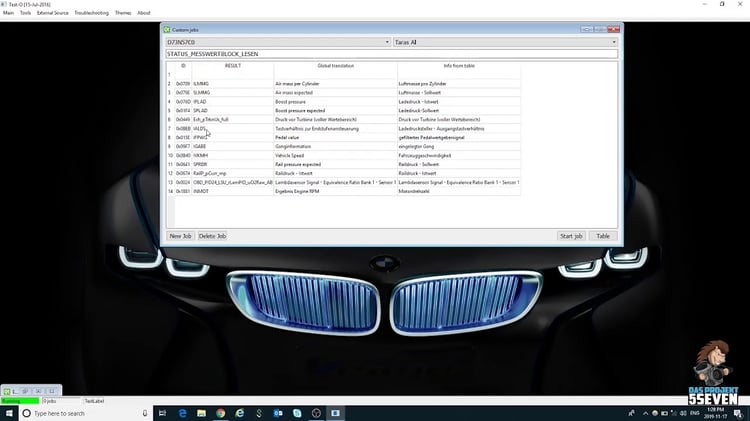Select the 'Motordrehzahl' cell
Viewport: 750px width, 421px height.
point(459,191)
